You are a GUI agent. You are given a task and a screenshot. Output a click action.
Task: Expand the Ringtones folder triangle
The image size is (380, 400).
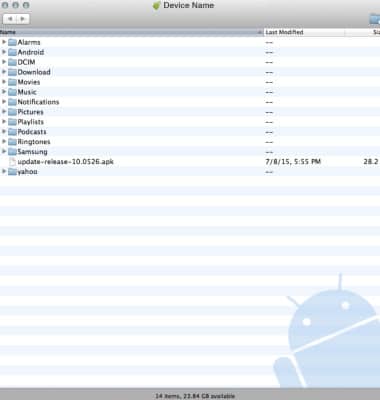4,142
